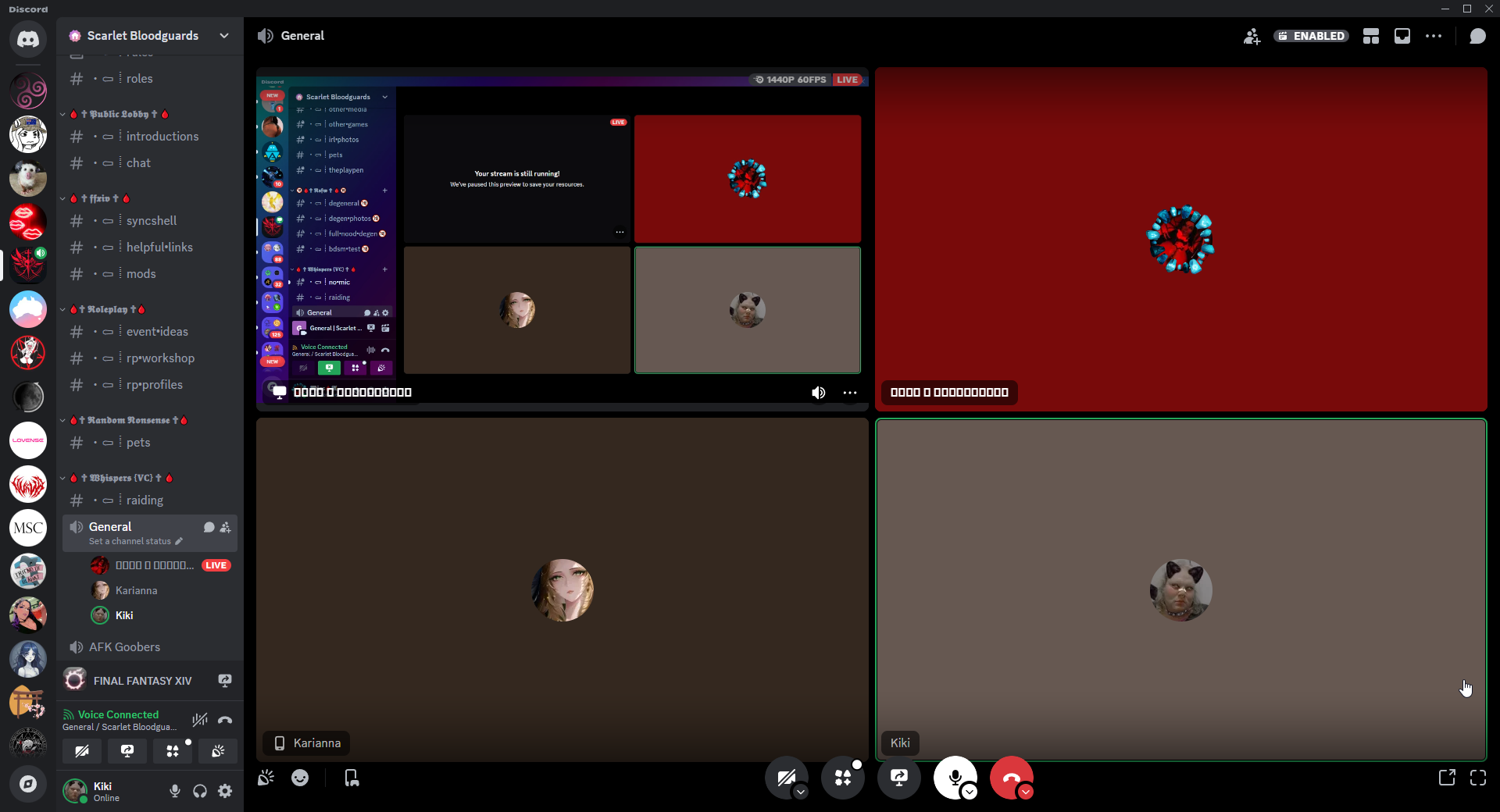
Task: Open the helpful-links channel
Action: (150, 248)
